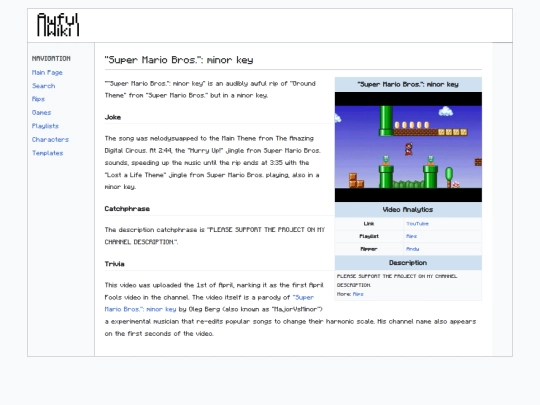Image resolution: width=540 pixels, height=405 pixels.
Task: Go to Rips in sidebar navigation
Action: [x=38, y=99]
